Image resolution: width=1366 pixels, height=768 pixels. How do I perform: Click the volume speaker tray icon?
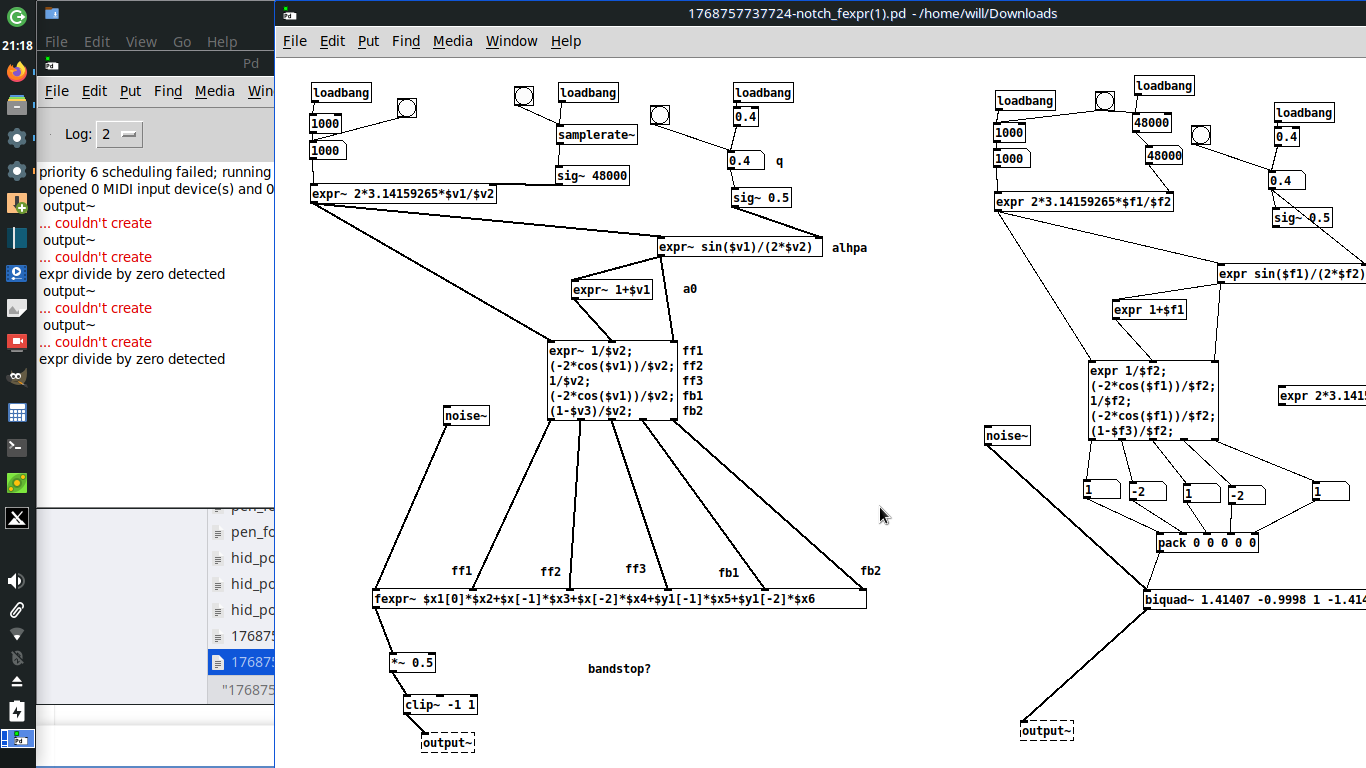tap(17, 581)
